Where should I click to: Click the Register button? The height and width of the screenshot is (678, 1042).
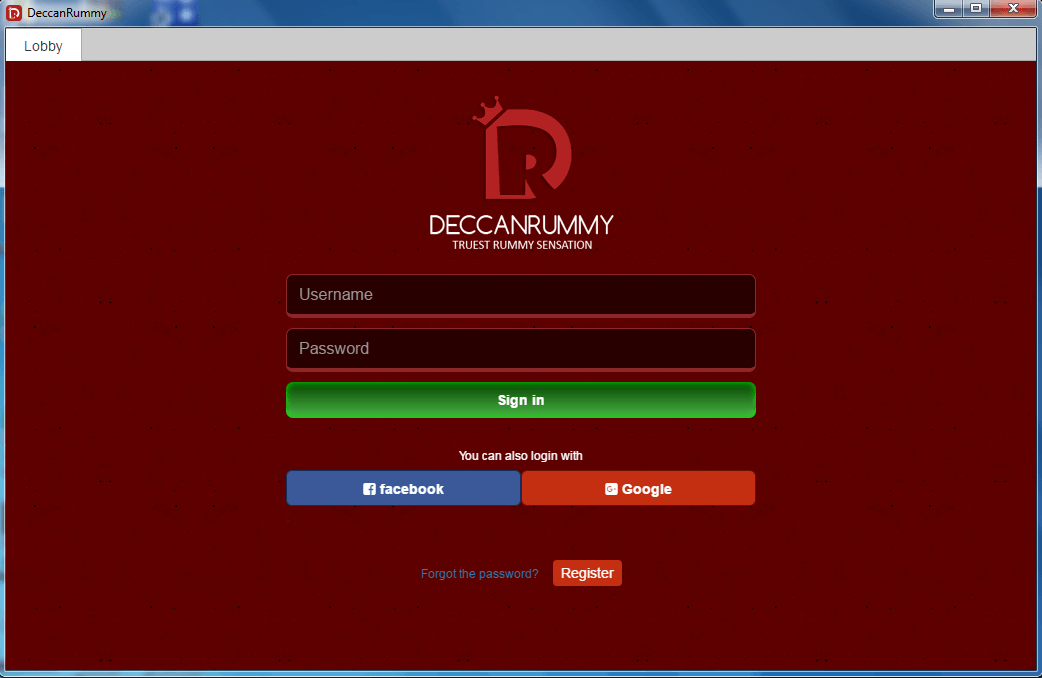tap(587, 573)
